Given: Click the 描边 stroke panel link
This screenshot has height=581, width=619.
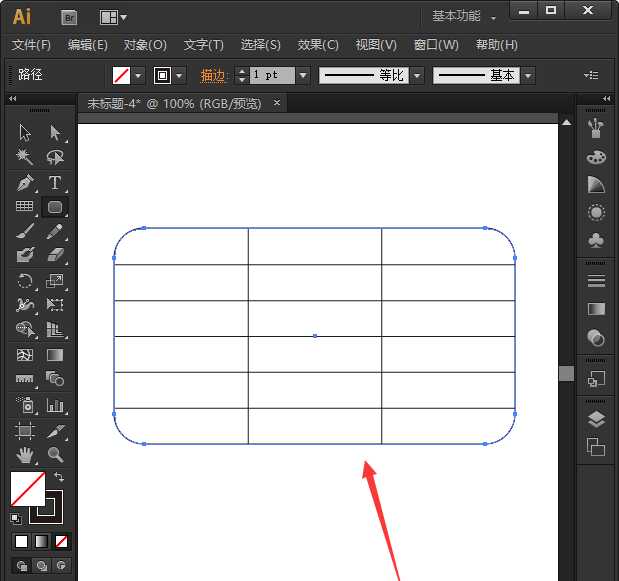Looking at the screenshot, I should tap(213, 75).
